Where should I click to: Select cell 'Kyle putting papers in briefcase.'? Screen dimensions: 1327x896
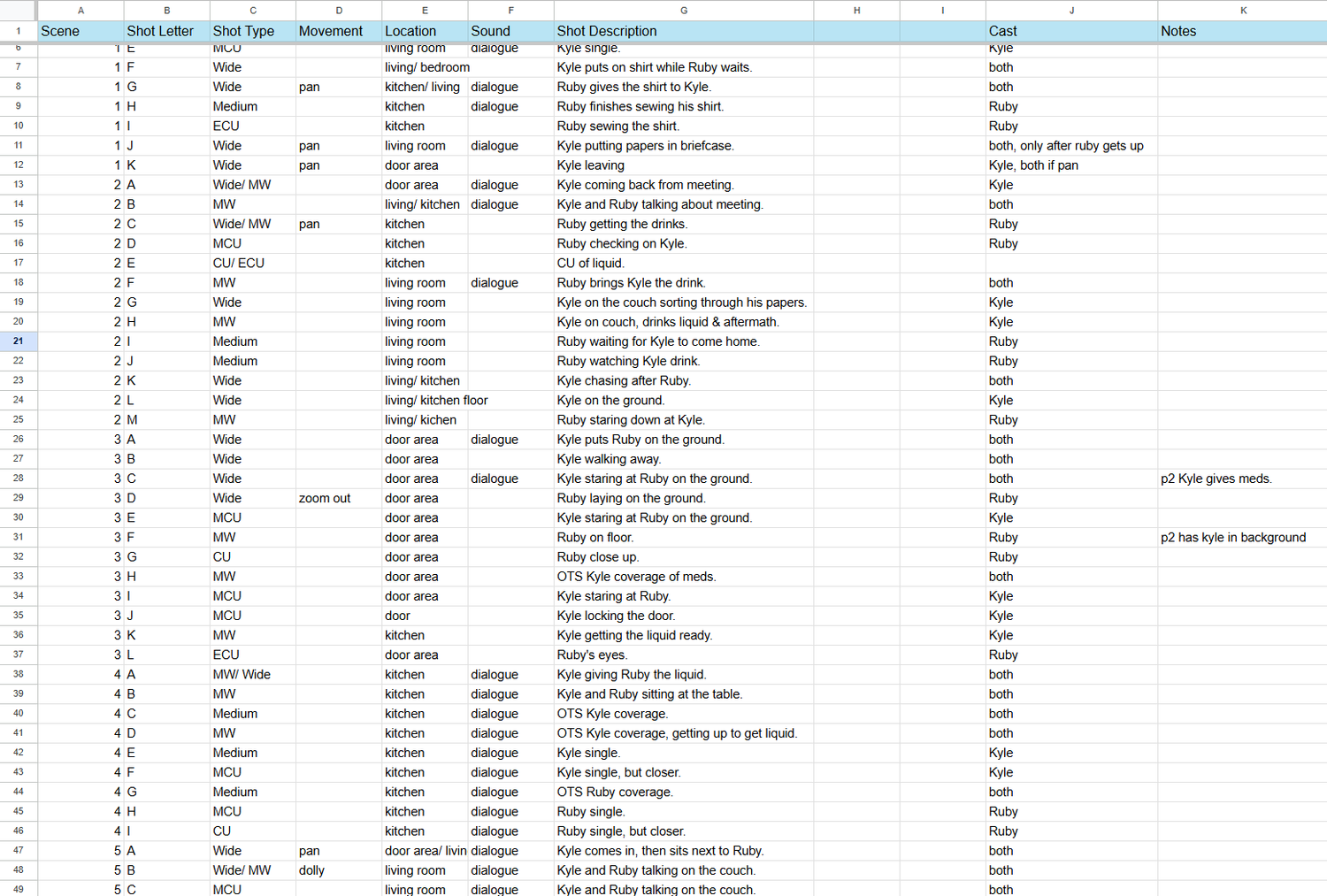tap(683, 146)
